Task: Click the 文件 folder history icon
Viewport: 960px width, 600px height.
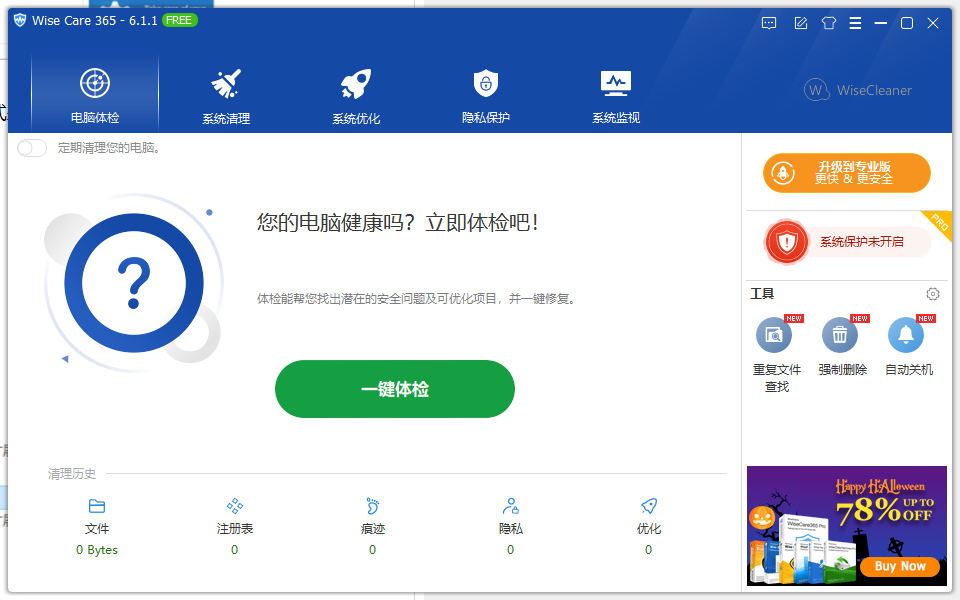Action: point(97,506)
